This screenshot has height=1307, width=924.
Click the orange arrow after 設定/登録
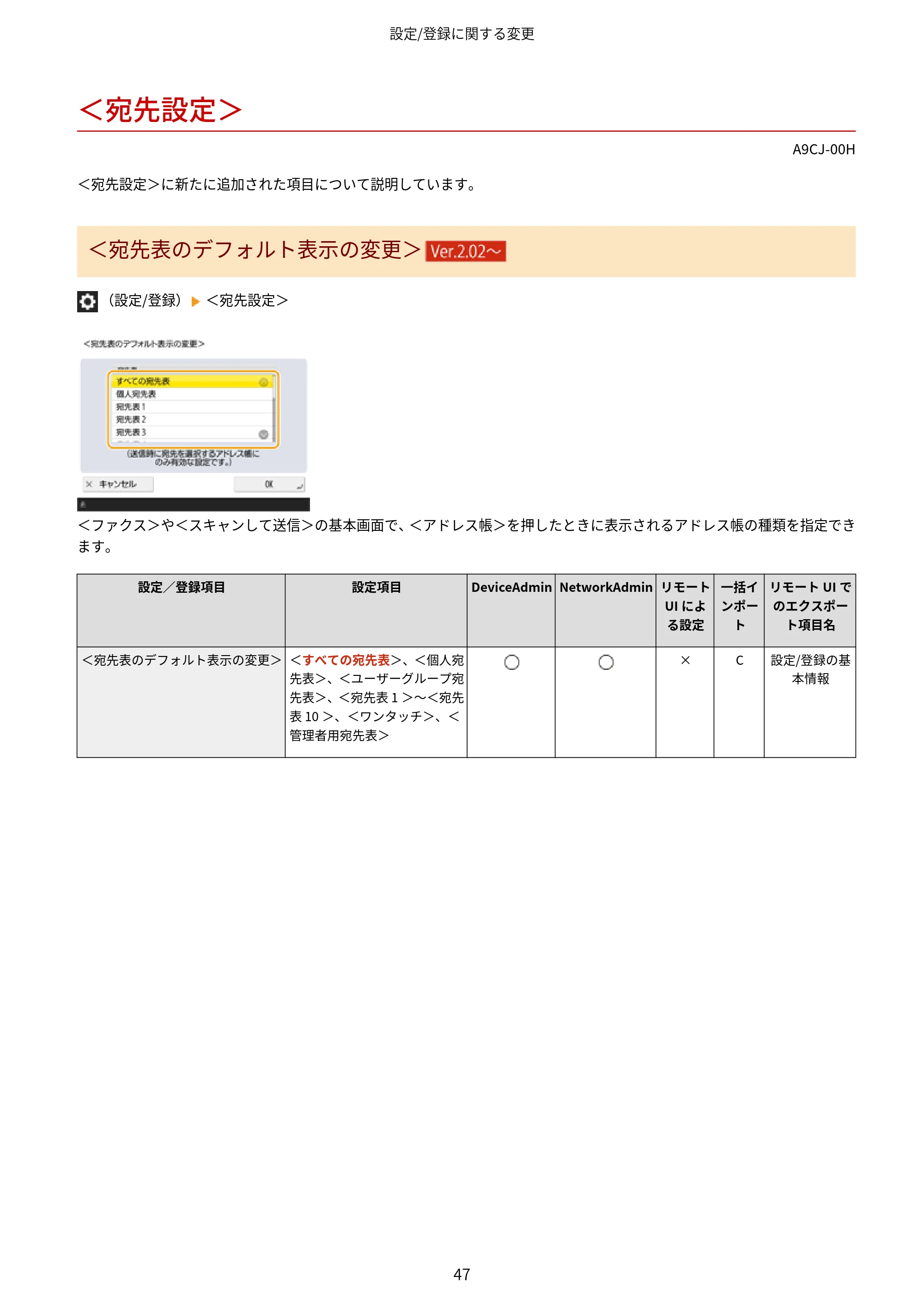195,302
